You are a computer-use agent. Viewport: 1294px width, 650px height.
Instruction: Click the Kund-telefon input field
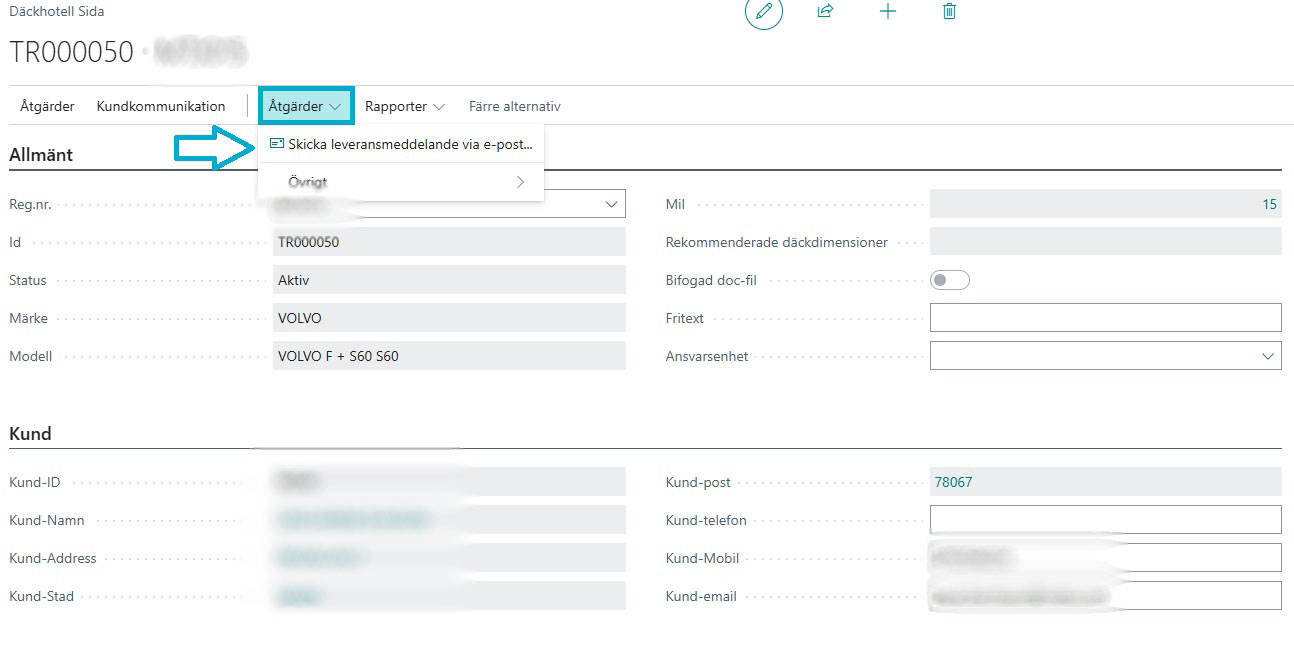point(1105,520)
